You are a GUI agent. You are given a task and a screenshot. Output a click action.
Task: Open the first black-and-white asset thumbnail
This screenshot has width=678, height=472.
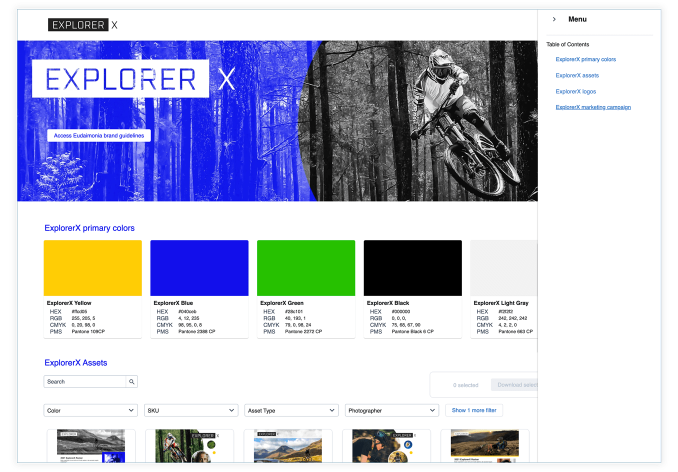(90, 447)
